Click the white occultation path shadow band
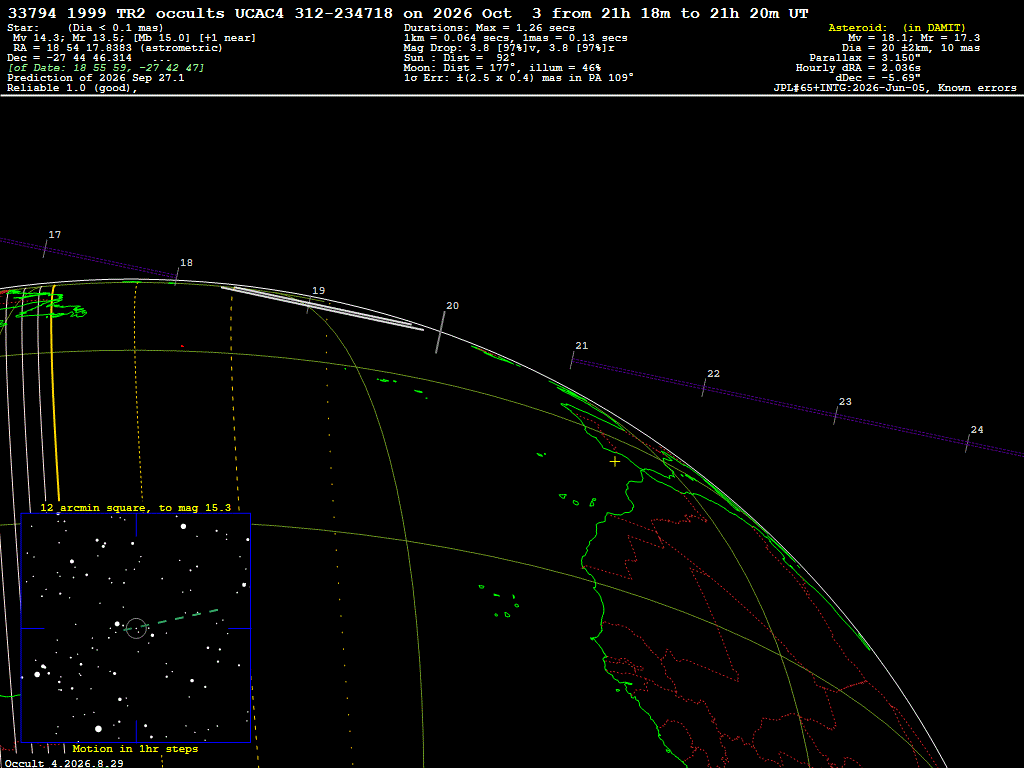Image resolution: width=1024 pixels, height=768 pixels. pos(323,308)
